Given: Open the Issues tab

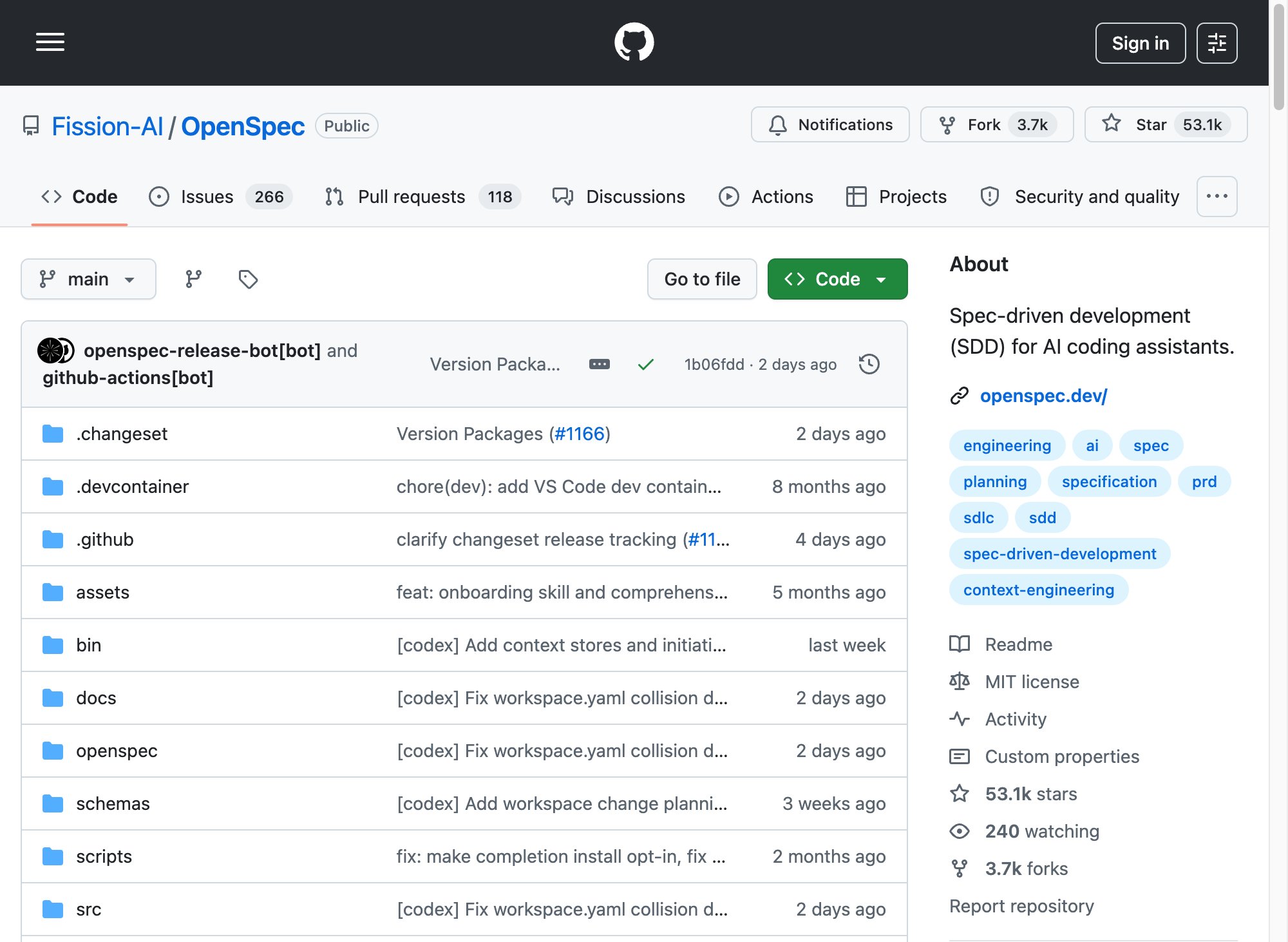Looking at the screenshot, I should click(220, 197).
